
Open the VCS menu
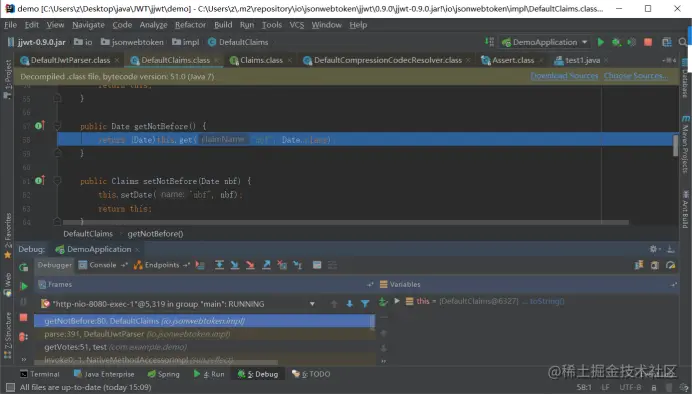[297, 25]
